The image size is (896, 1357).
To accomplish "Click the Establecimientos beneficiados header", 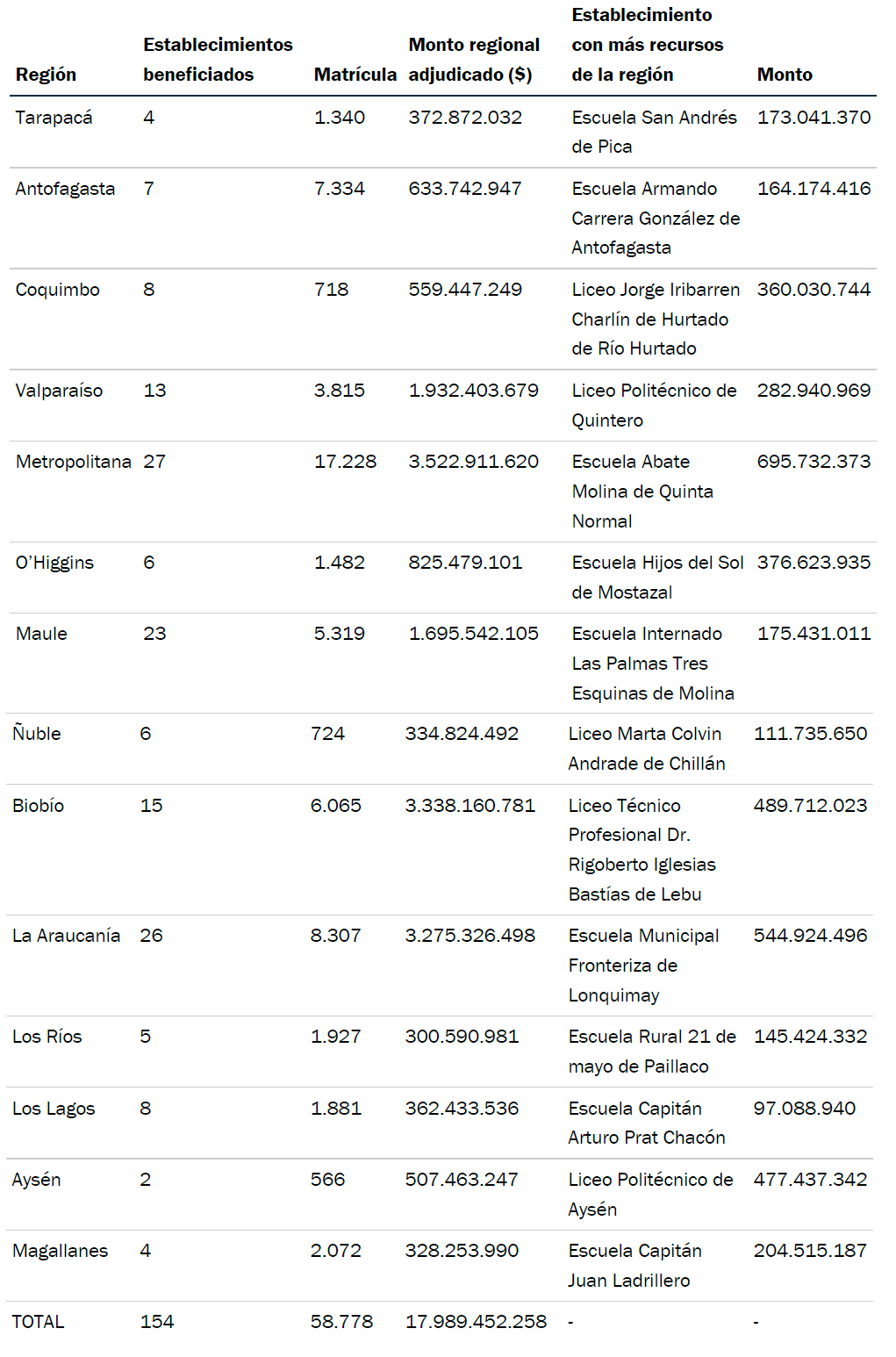I will click(218, 60).
